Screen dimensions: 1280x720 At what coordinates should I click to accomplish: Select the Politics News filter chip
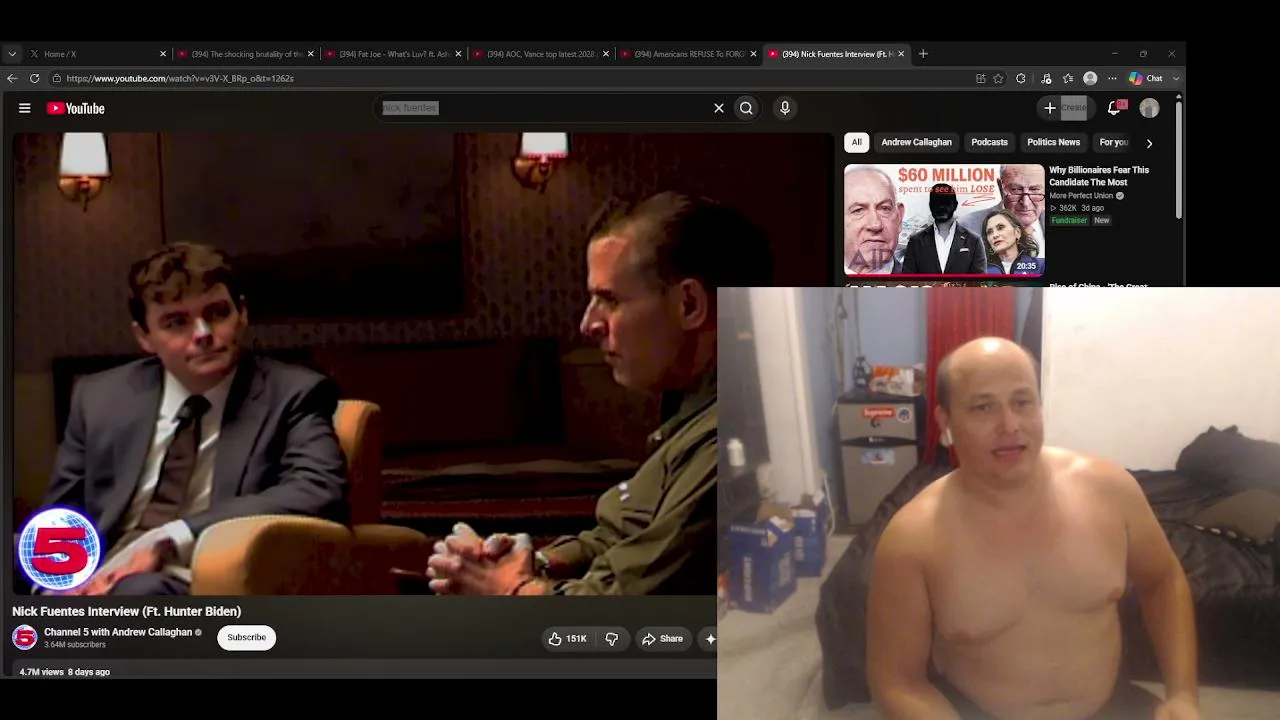(1053, 142)
